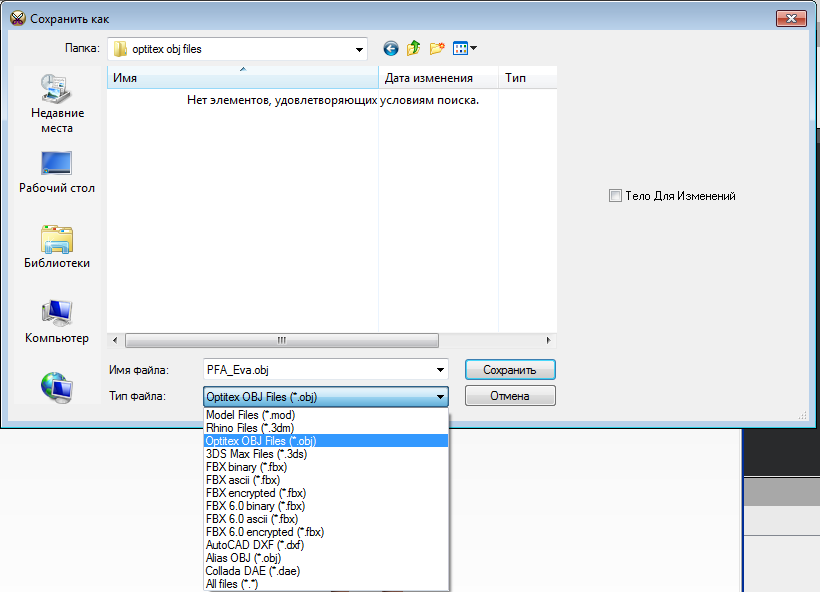Choose FBX ascii (*.fbx) format
820x592 pixels.
[x=326, y=480]
